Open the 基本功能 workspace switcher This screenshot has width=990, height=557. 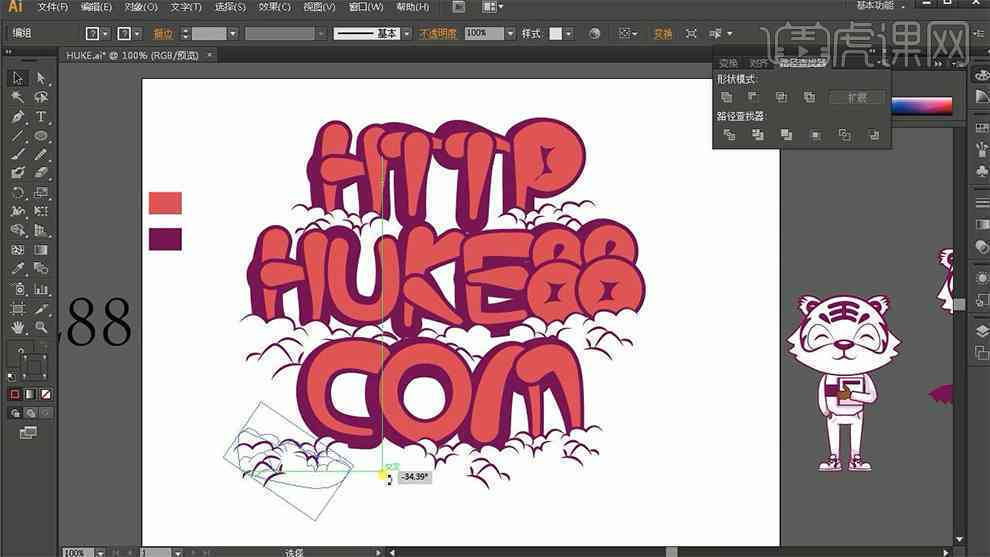click(x=881, y=5)
